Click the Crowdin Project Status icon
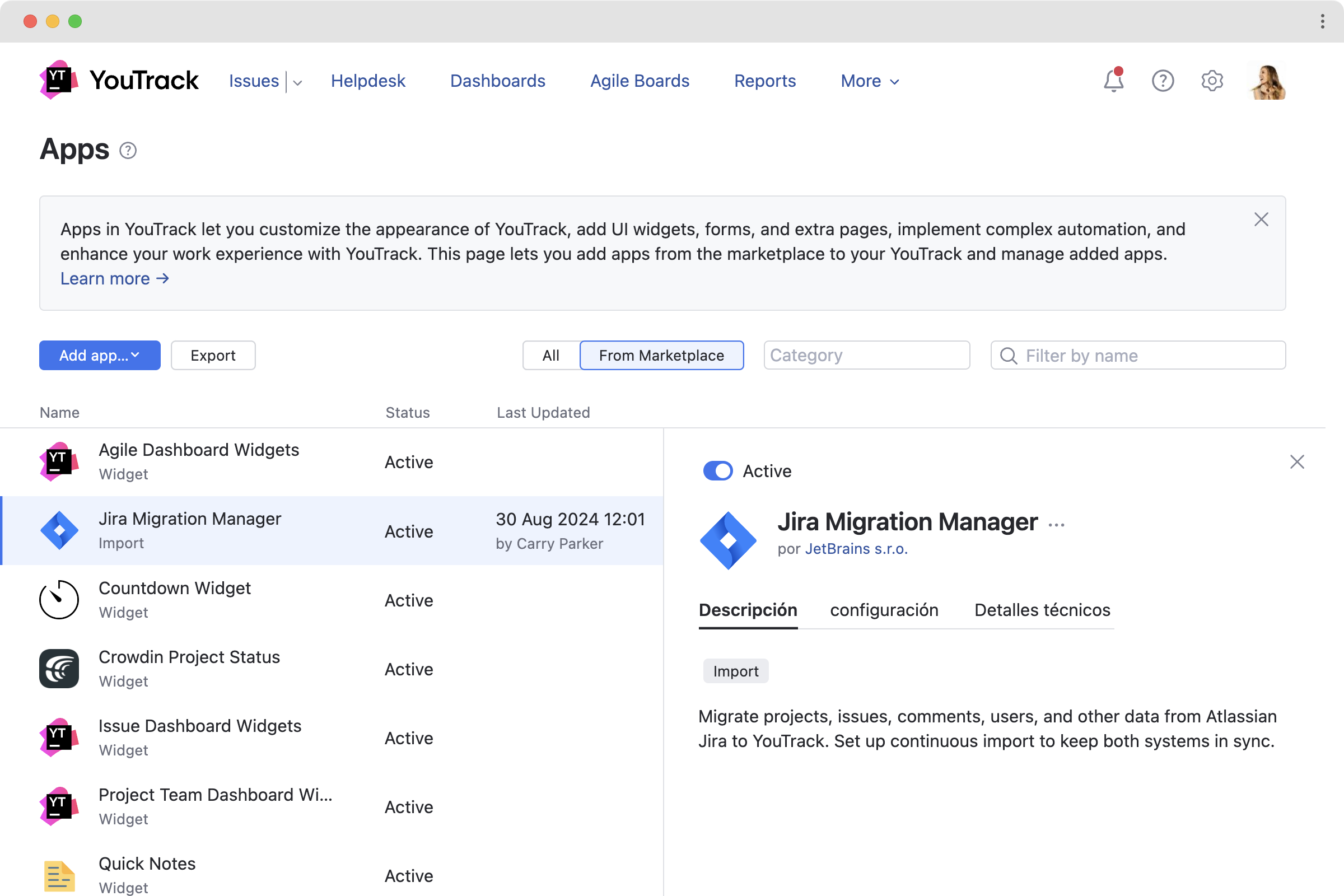The image size is (1344, 896). point(59,669)
